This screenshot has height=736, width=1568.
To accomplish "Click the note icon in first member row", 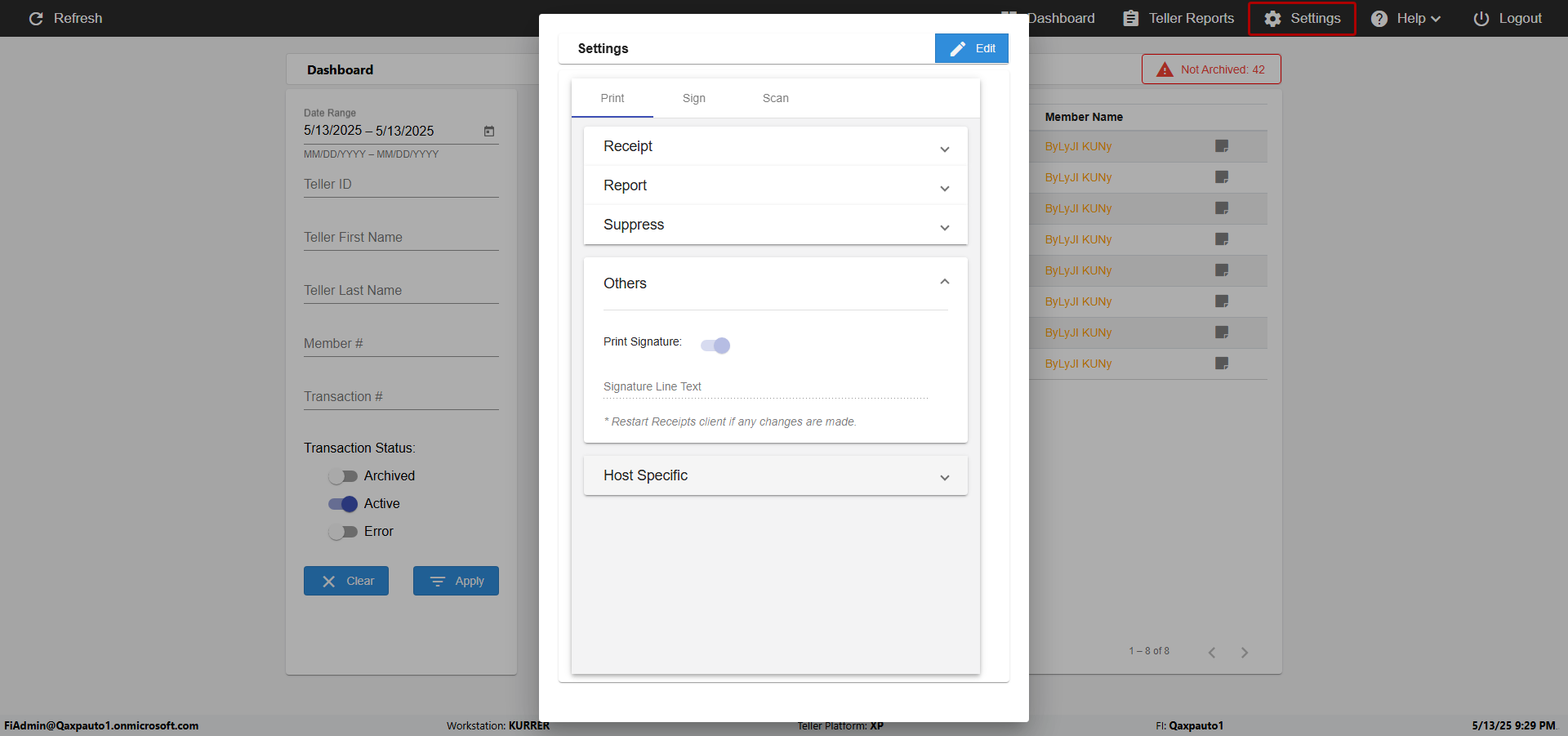I will coord(1222,146).
